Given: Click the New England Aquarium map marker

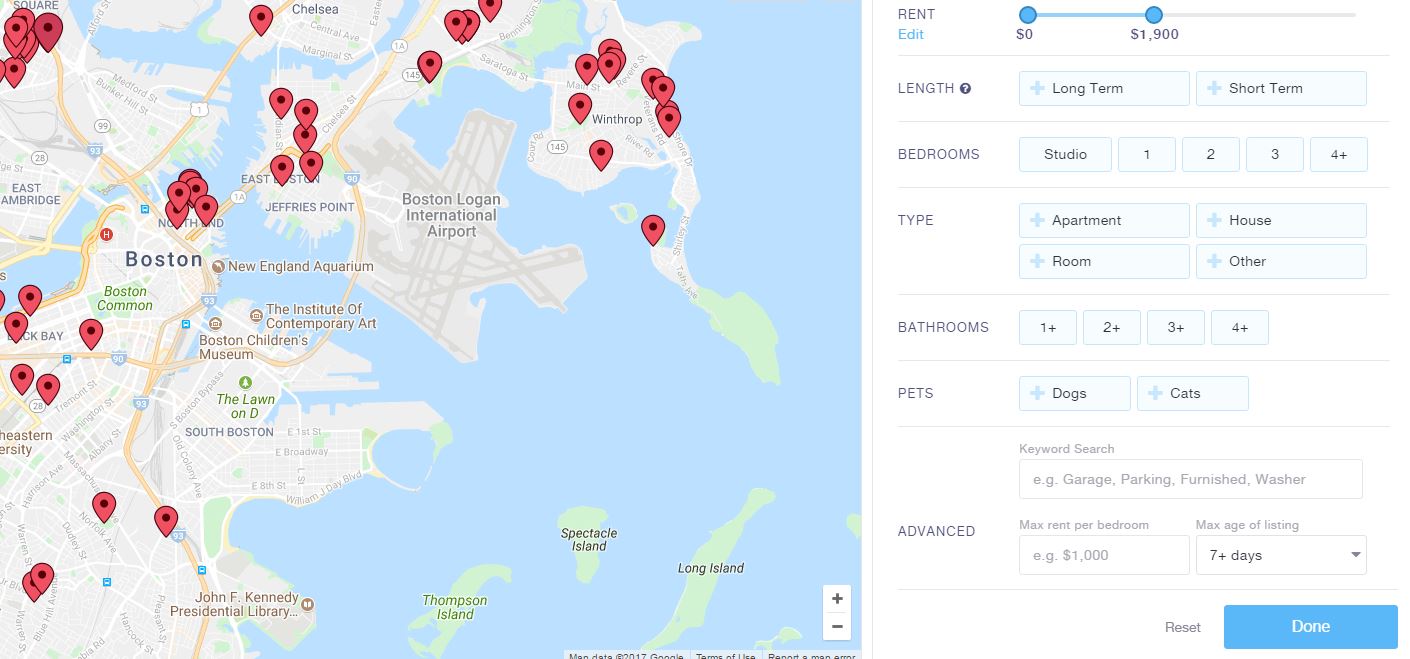Looking at the screenshot, I should click(219, 267).
